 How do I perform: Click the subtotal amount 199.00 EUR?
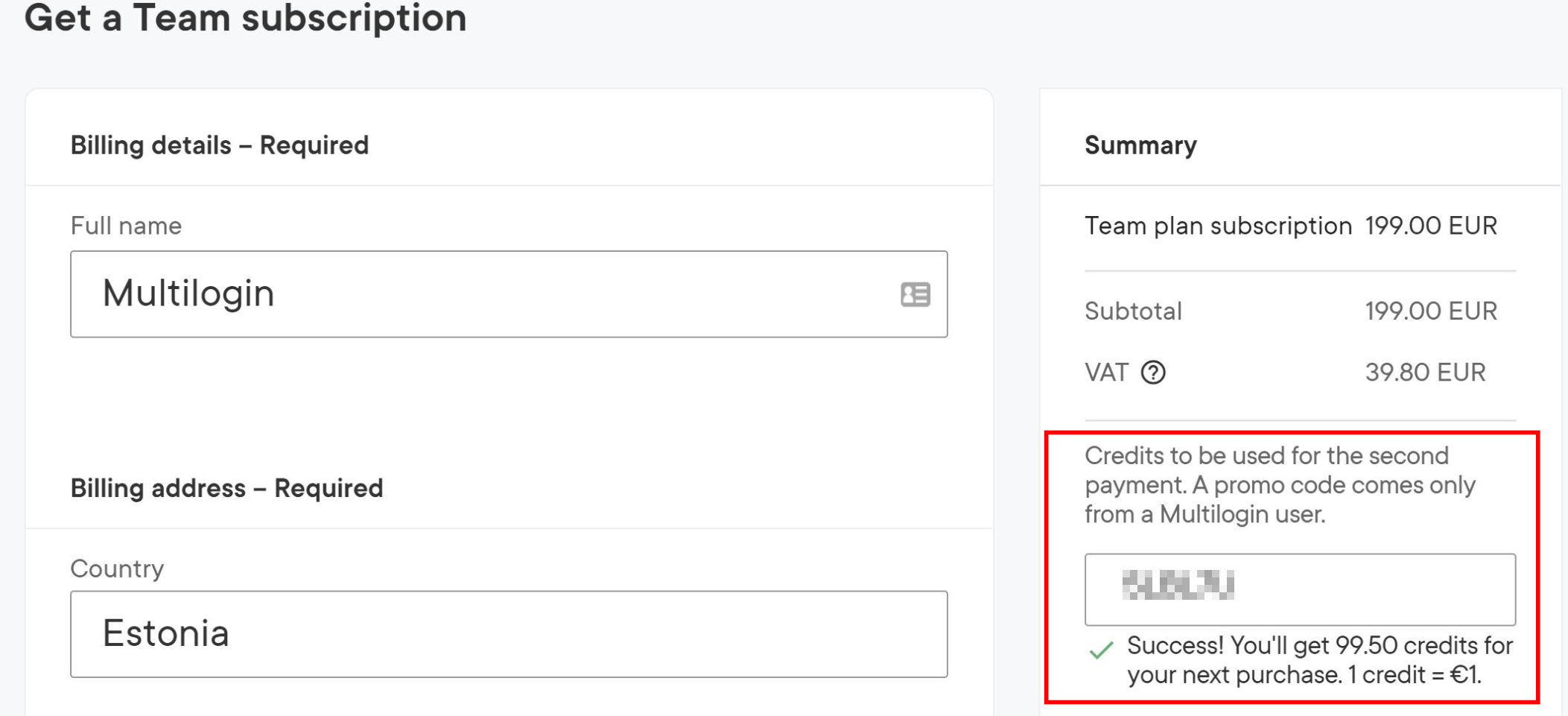1431,311
